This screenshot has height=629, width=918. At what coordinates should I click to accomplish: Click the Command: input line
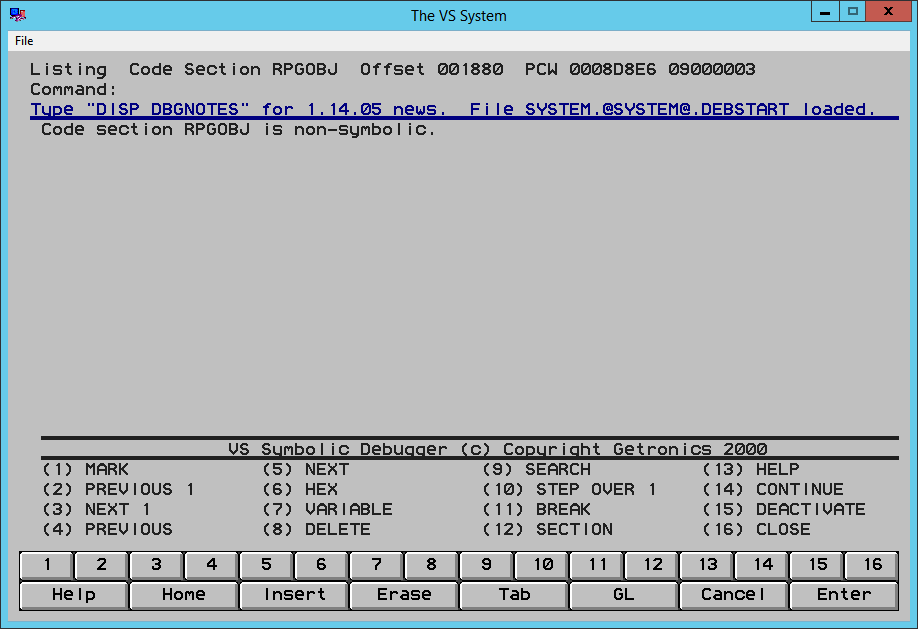[464, 90]
